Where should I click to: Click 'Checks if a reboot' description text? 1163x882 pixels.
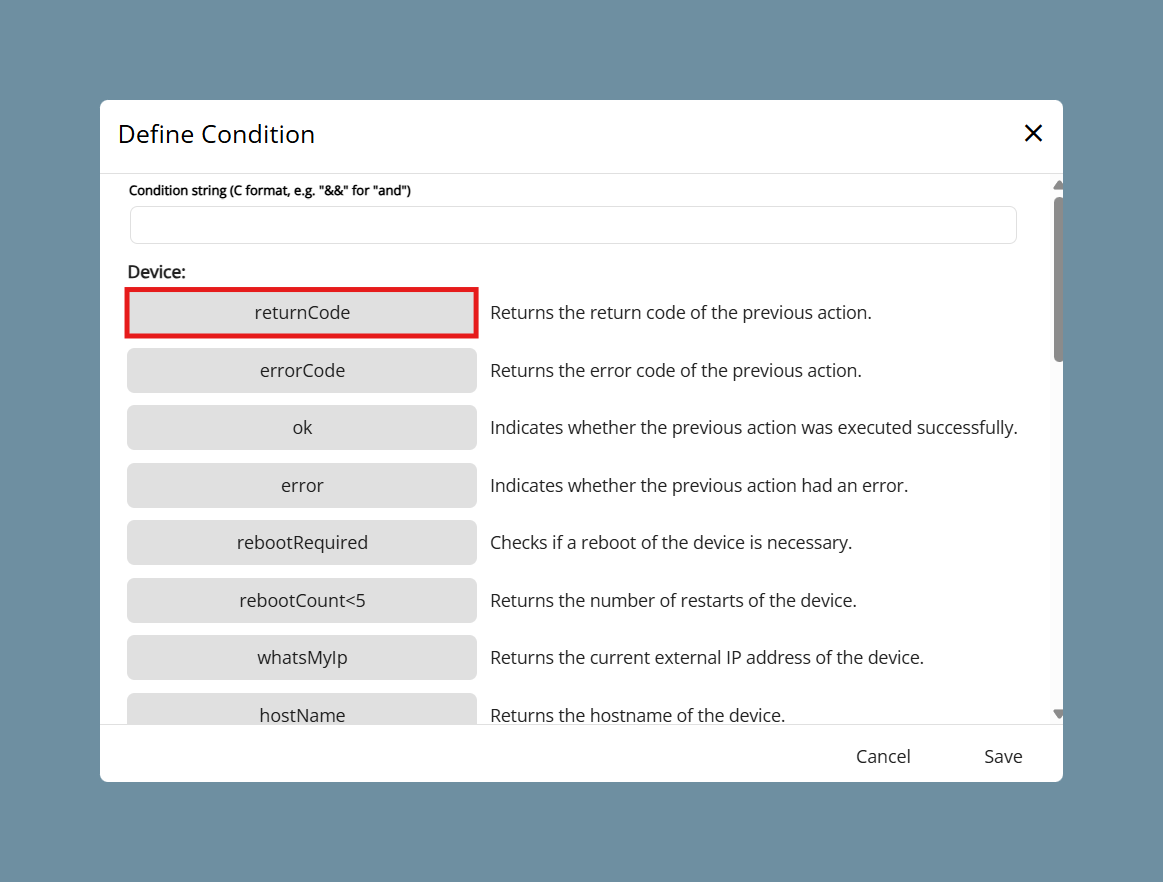[x=671, y=542]
